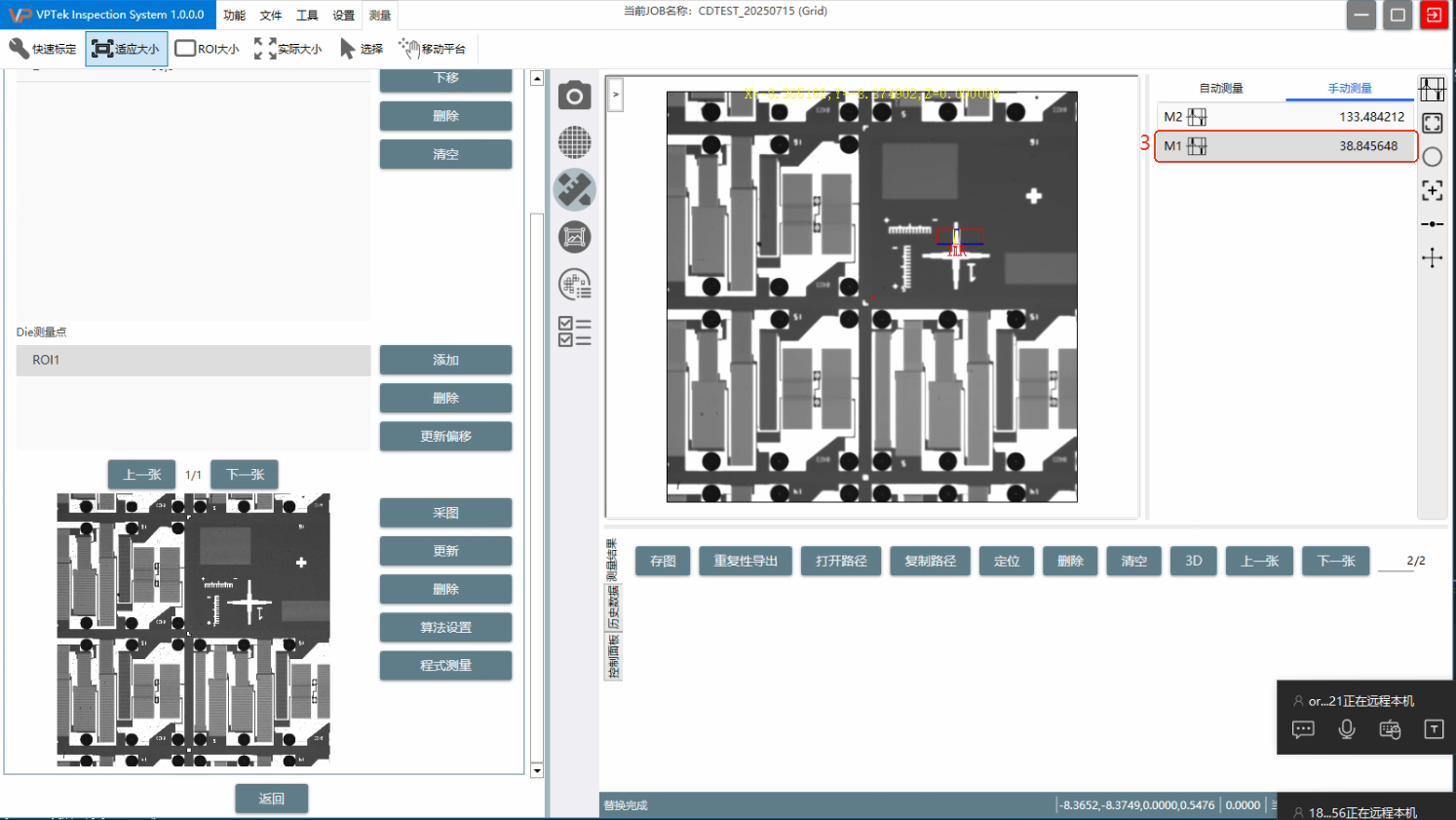
Task: Click the scroll down arrow of left panel
Action: pyautogui.click(x=537, y=770)
